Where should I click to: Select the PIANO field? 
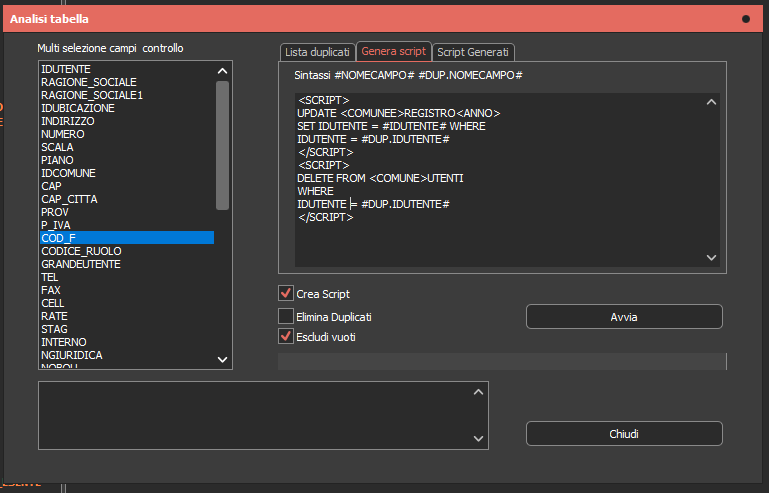(127, 160)
